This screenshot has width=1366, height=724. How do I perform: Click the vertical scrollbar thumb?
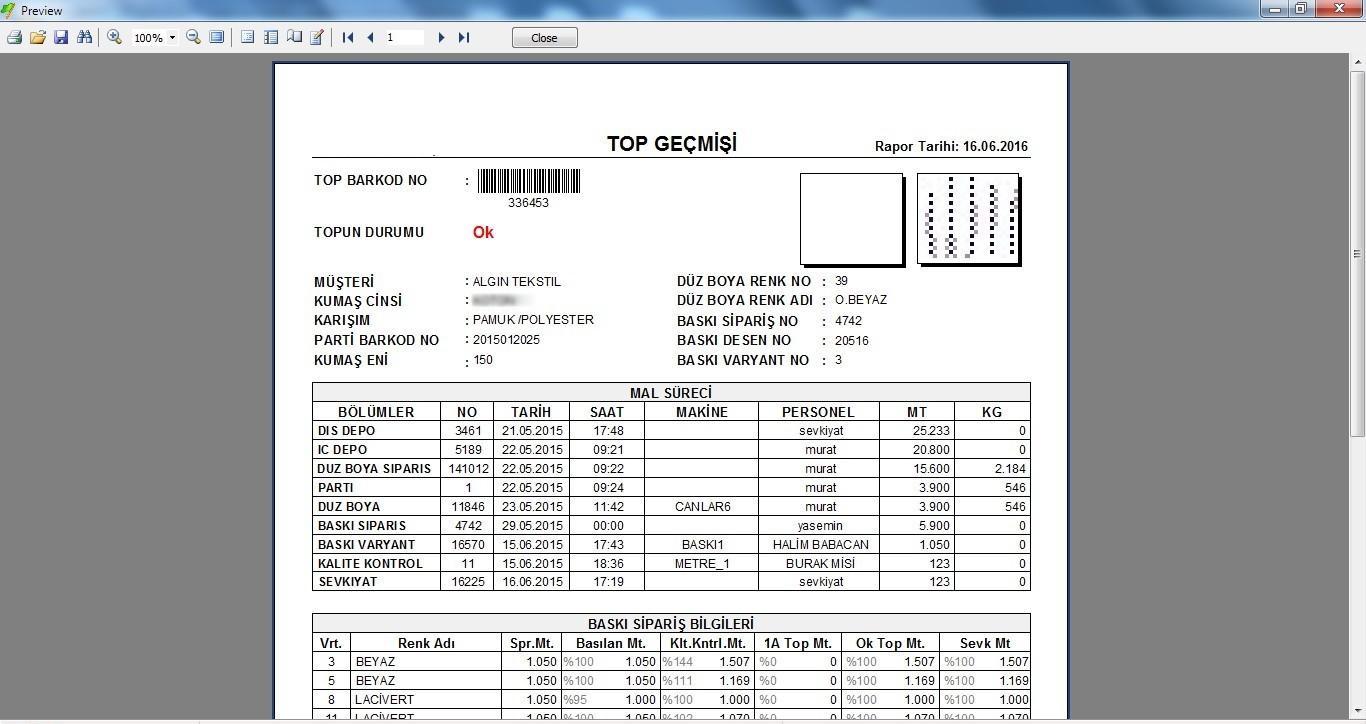click(1357, 252)
